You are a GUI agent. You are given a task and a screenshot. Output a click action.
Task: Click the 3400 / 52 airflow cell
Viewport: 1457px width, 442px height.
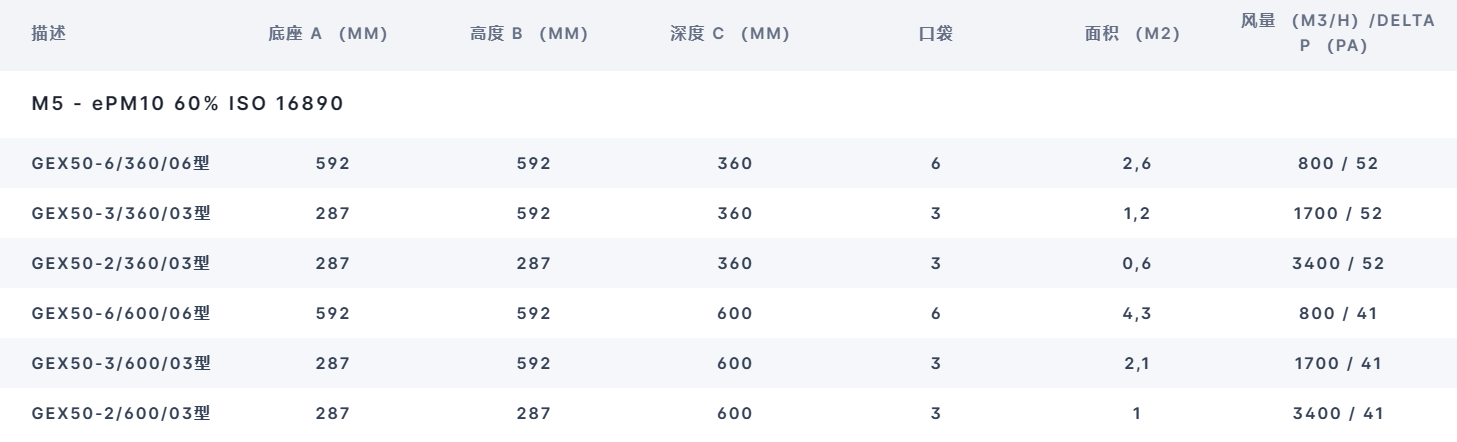1338,262
